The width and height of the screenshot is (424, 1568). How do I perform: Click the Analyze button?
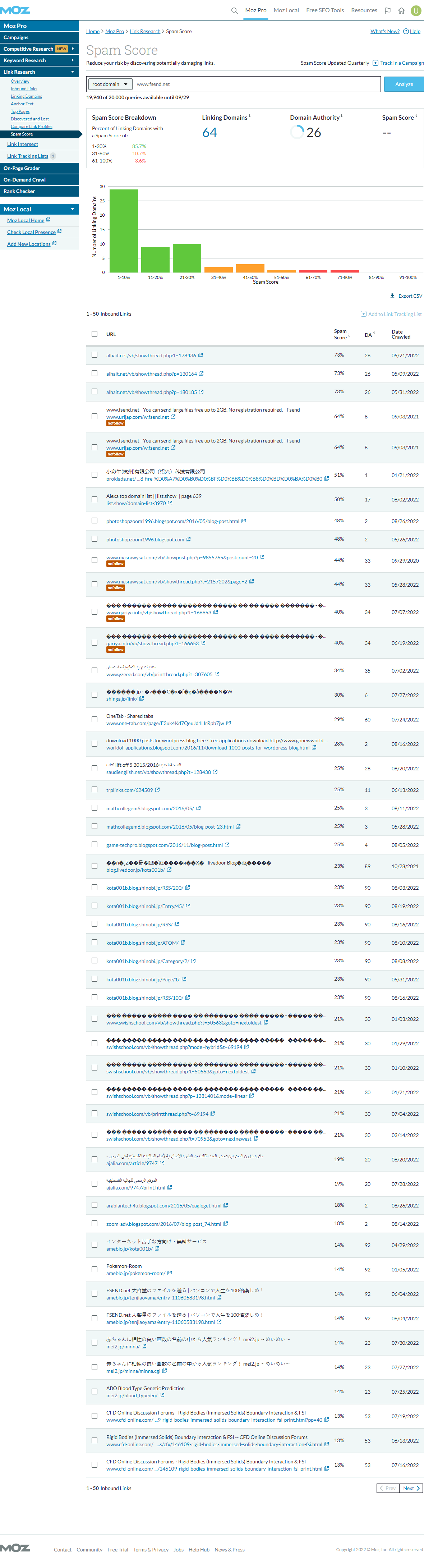tap(404, 84)
